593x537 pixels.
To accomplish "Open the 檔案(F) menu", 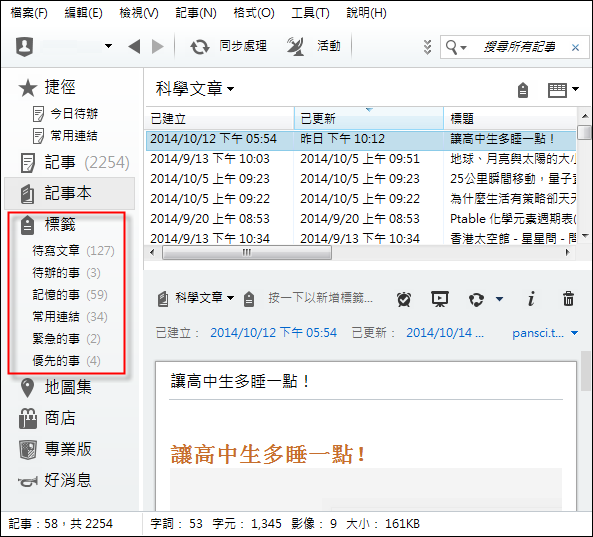I will click(29, 13).
